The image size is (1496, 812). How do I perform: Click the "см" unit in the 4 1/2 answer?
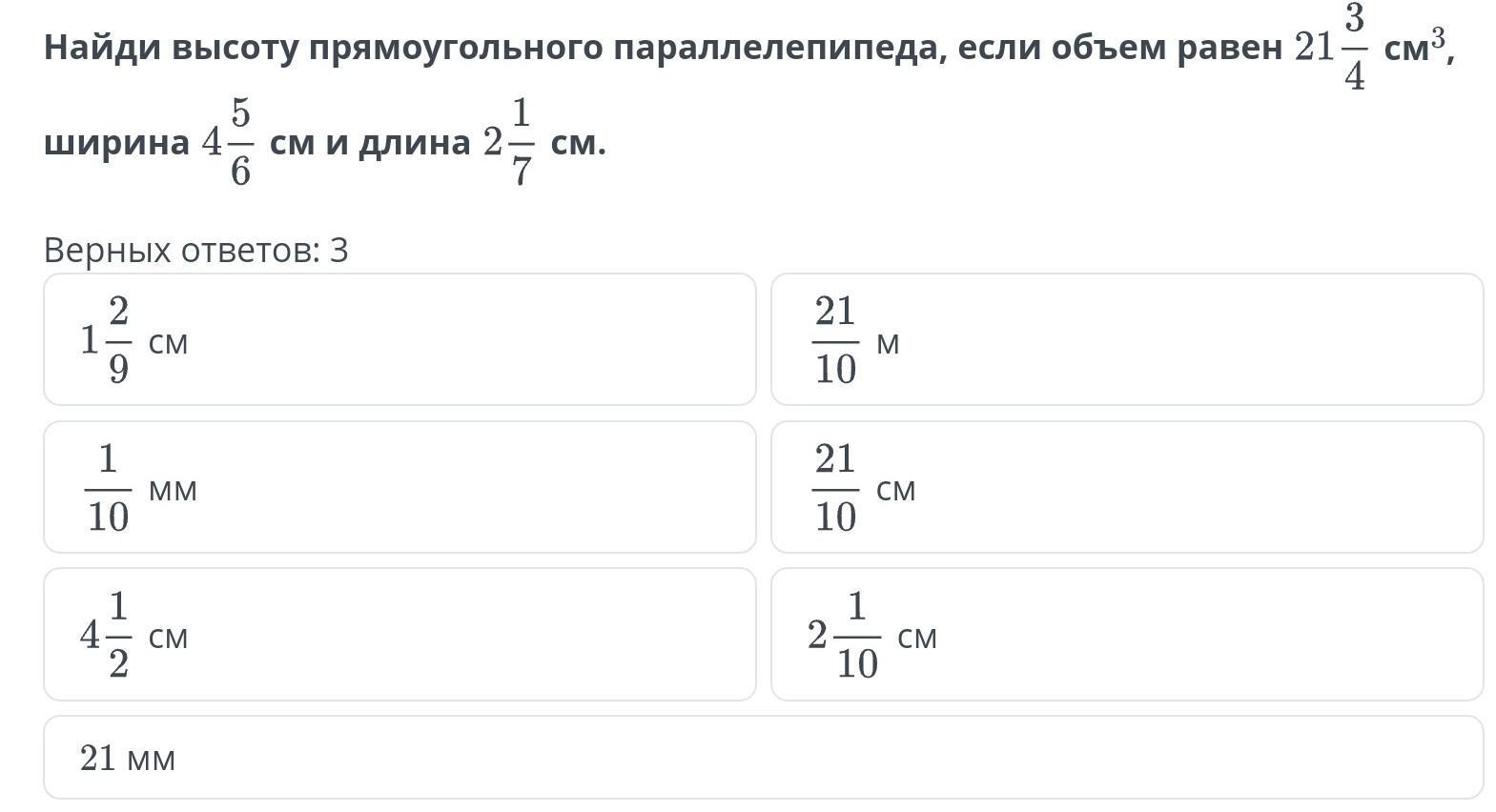click(x=169, y=637)
